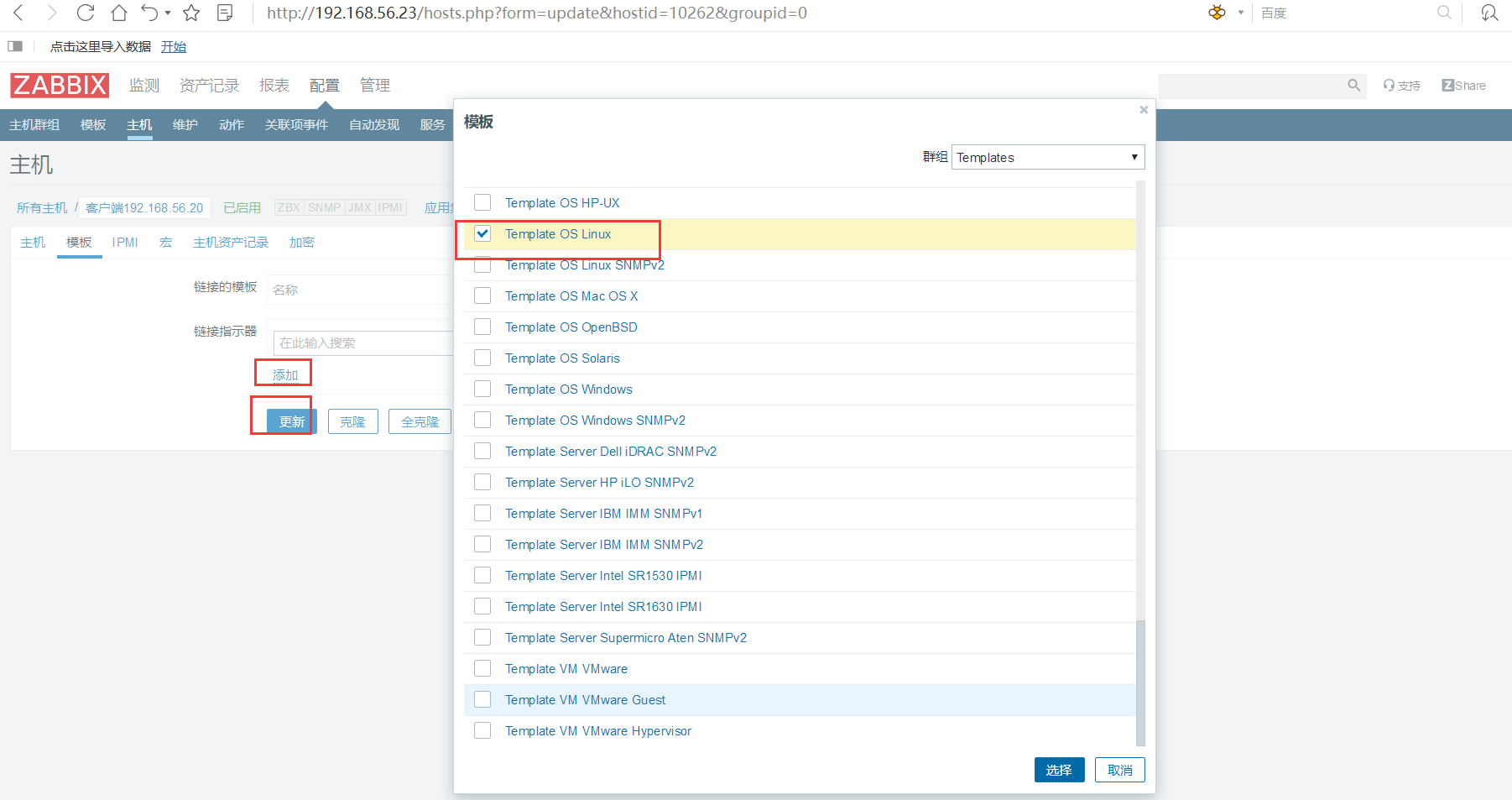
Task: Switch to the 主机资产记录 tab
Action: click(x=231, y=243)
